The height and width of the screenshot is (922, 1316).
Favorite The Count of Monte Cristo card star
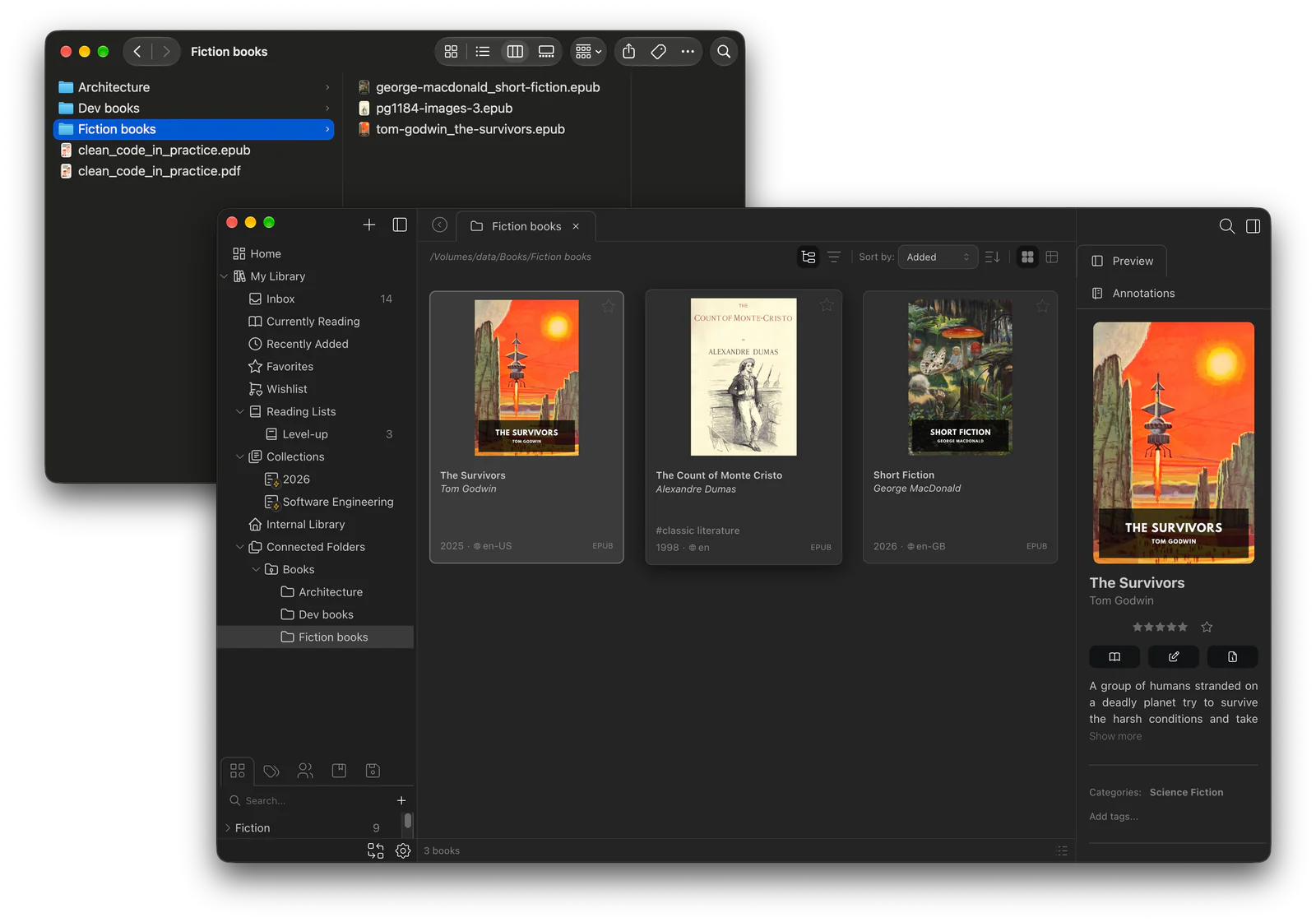pos(827,305)
